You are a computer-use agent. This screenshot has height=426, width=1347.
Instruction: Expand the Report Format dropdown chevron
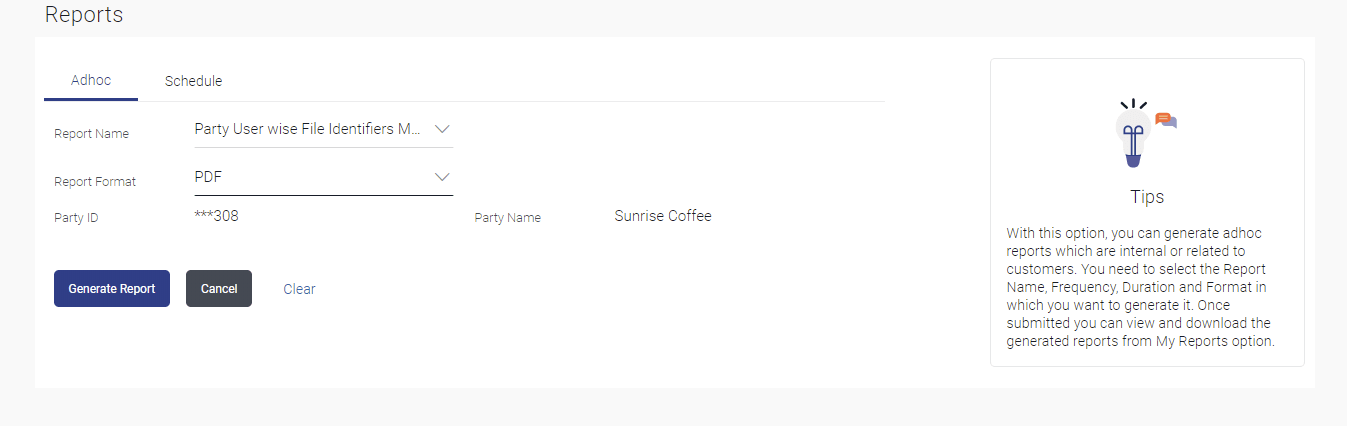(442, 177)
